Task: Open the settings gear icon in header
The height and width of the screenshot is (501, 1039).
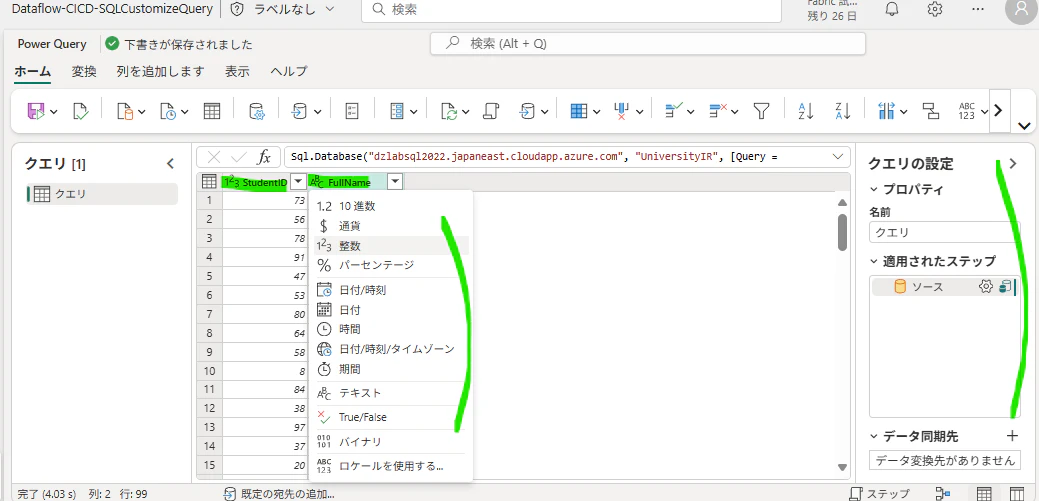Action: tap(935, 9)
